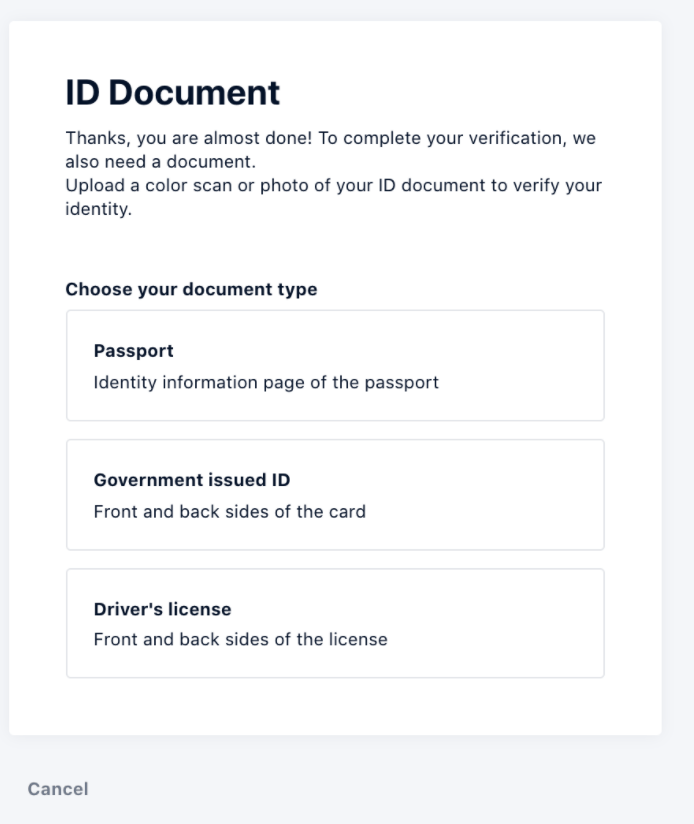Click the 'Thanks, you are almost done!' sentence
The width and height of the screenshot is (694, 824).
coord(189,138)
